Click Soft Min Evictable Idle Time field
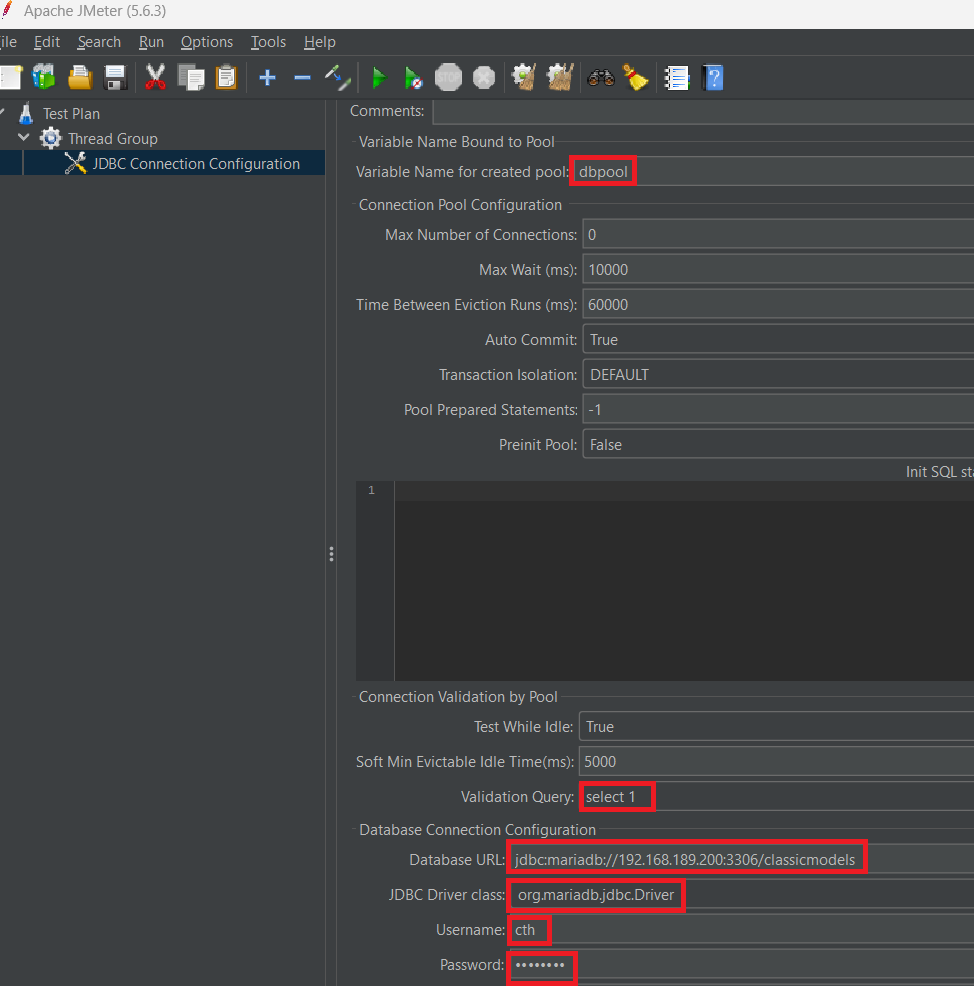 click(x=777, y=762)
